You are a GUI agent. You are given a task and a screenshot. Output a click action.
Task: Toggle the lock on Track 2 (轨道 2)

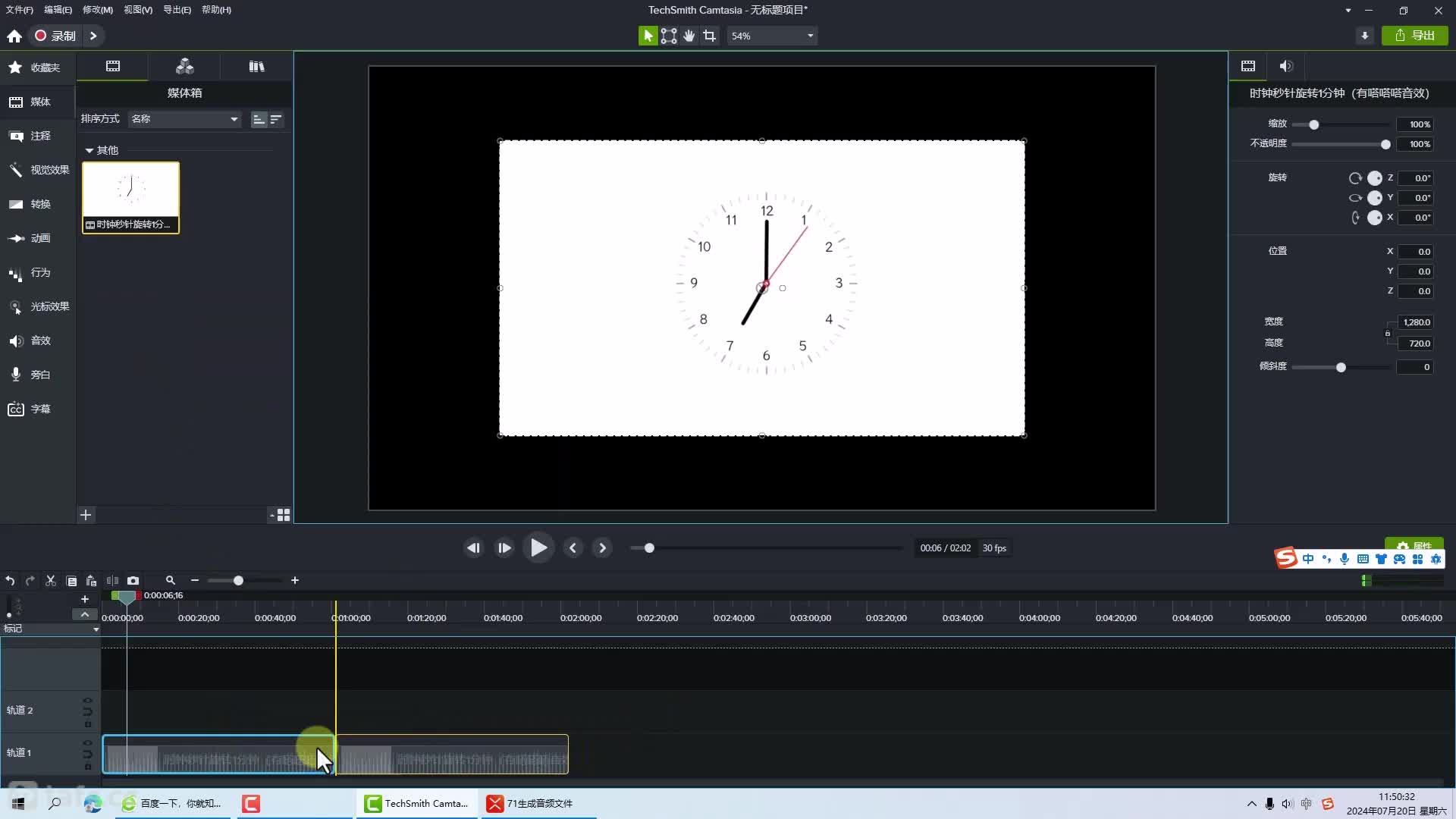[x=87, y=724]
